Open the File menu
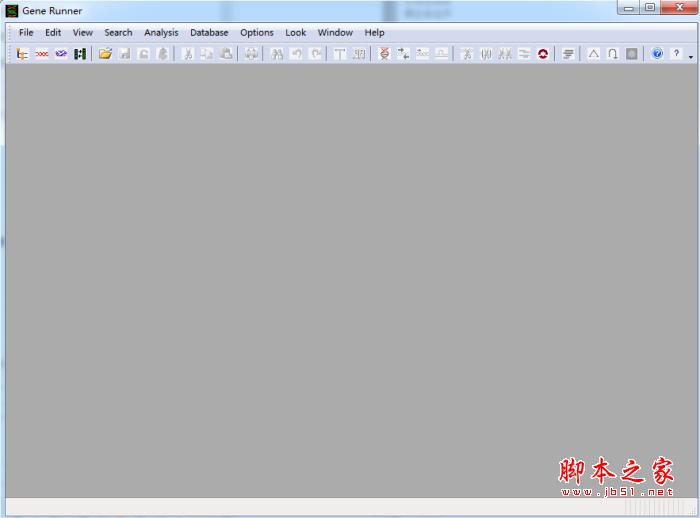This screenshot has height=518, width=700. 26,33
